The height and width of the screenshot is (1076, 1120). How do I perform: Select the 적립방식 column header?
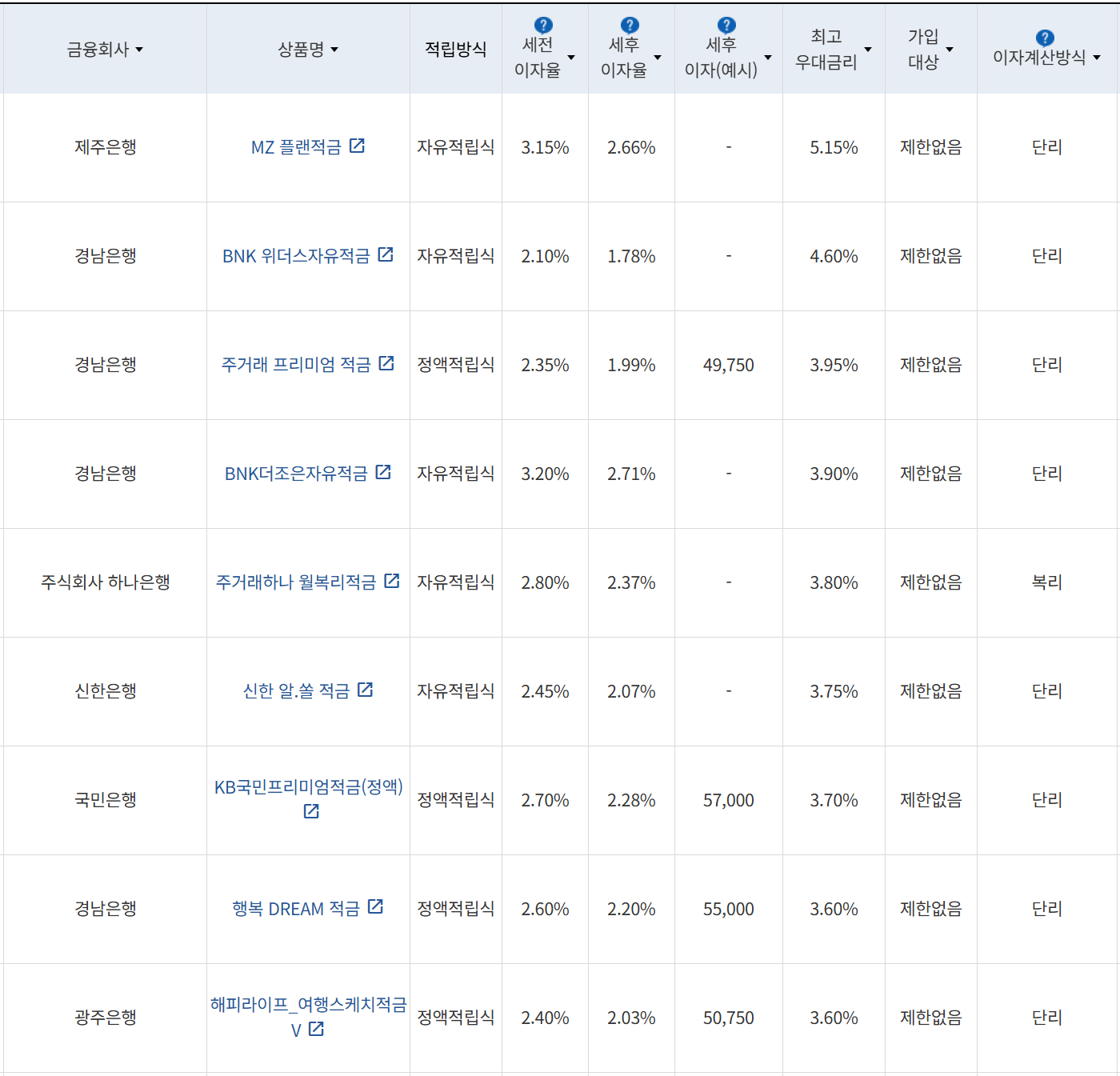pos(454,49)
